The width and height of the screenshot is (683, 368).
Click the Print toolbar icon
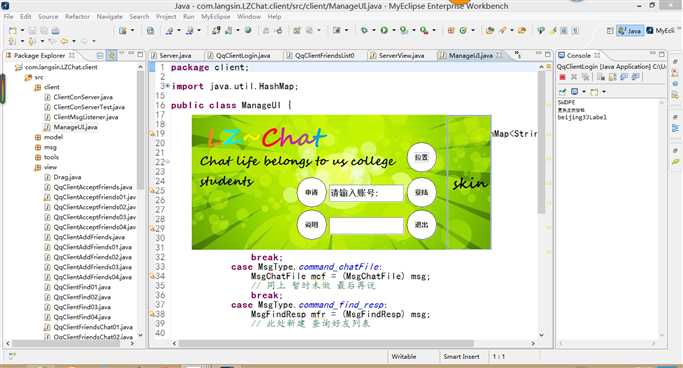coord(55,30)
